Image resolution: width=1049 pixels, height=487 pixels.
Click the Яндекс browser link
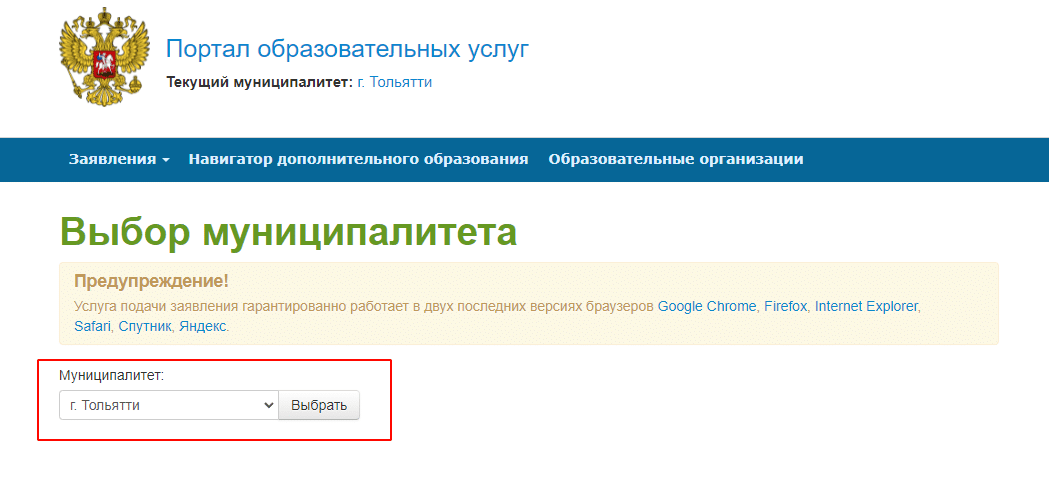[x=203, y=326]
